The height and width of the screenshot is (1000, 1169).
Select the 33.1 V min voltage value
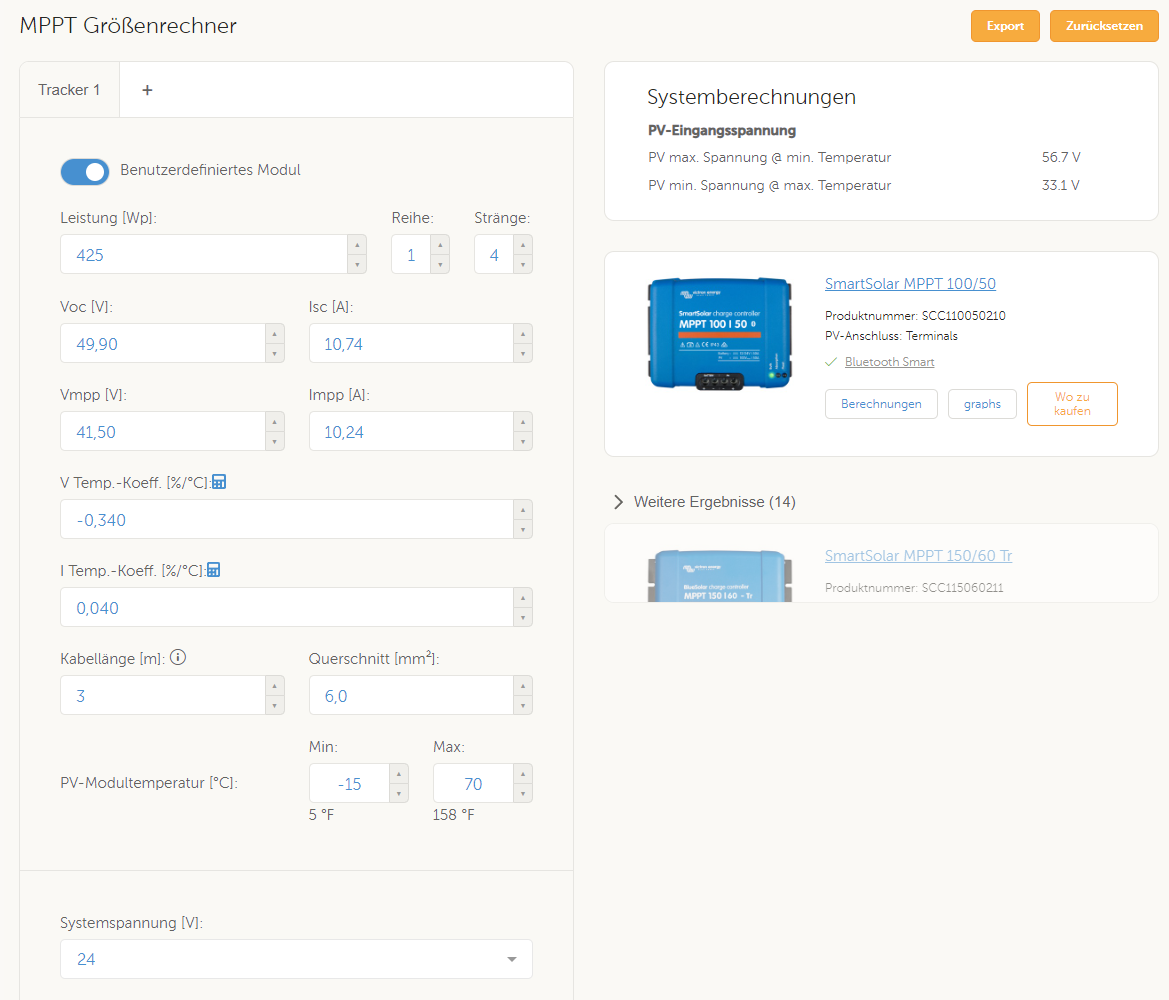[1060, 185]
